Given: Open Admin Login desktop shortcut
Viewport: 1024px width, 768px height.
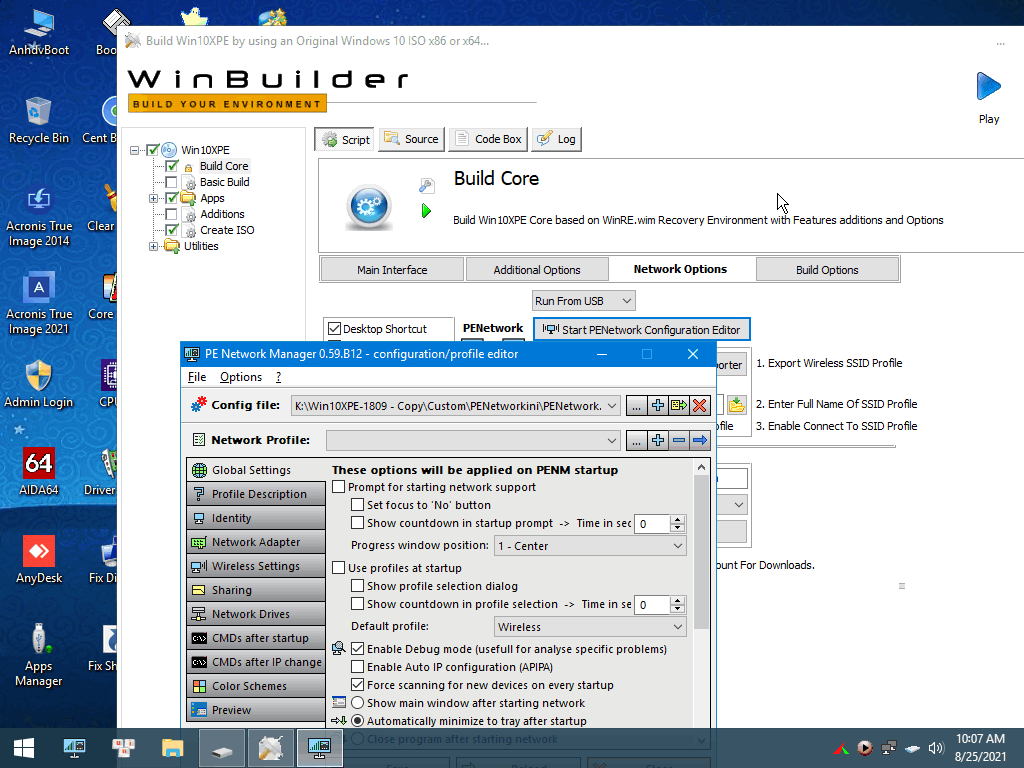Looking at the screenshot, I should tap(39, 383).
